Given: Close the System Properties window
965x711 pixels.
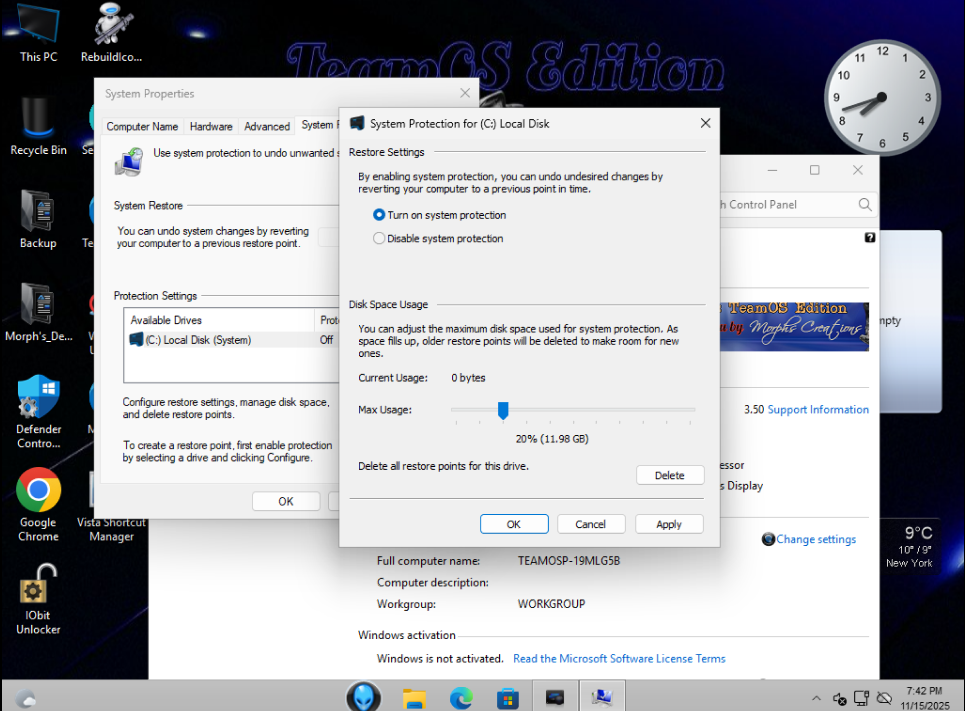Looking at the screenshot, I should point(465,93).
